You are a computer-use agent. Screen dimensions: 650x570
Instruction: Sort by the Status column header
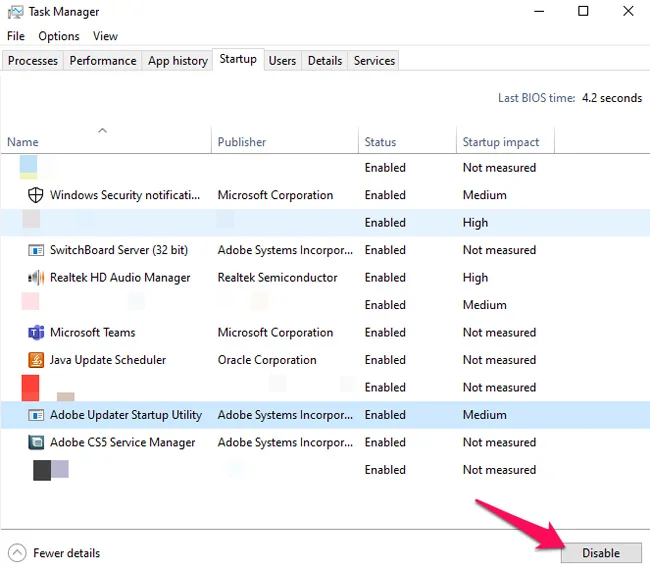click(407, 142)
